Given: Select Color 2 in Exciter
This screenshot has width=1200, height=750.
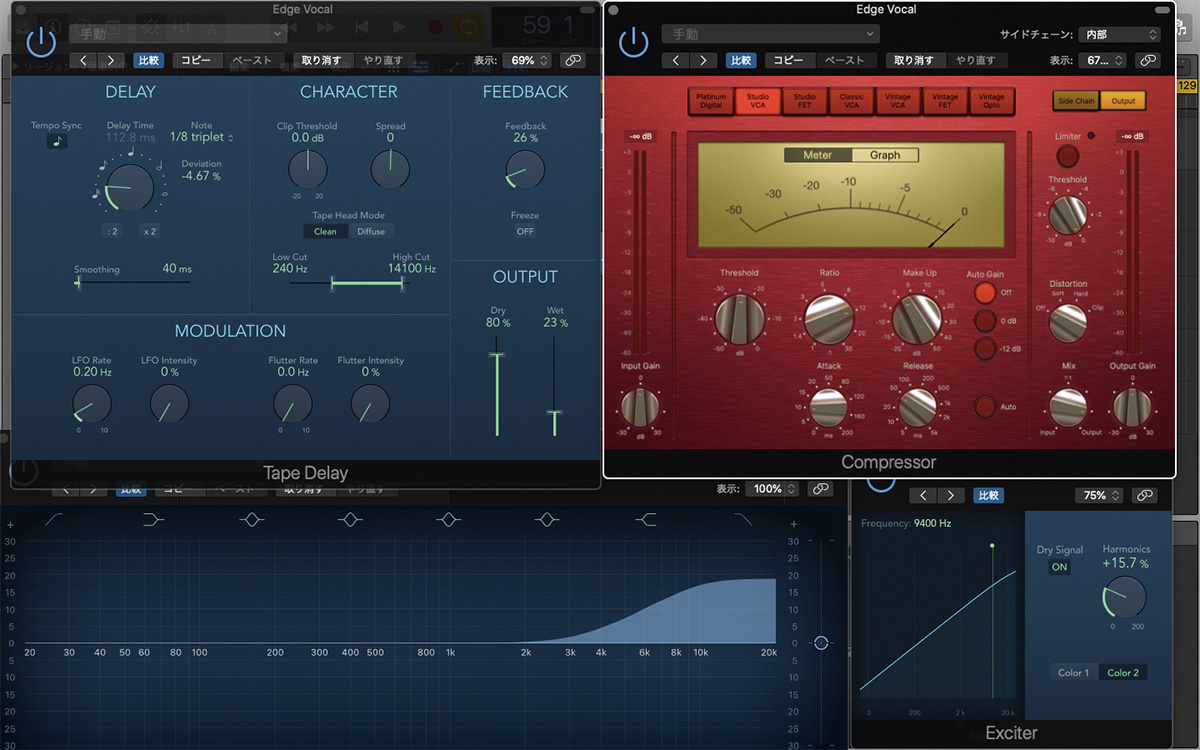Looking at the screenshot, I should 1123,673.
